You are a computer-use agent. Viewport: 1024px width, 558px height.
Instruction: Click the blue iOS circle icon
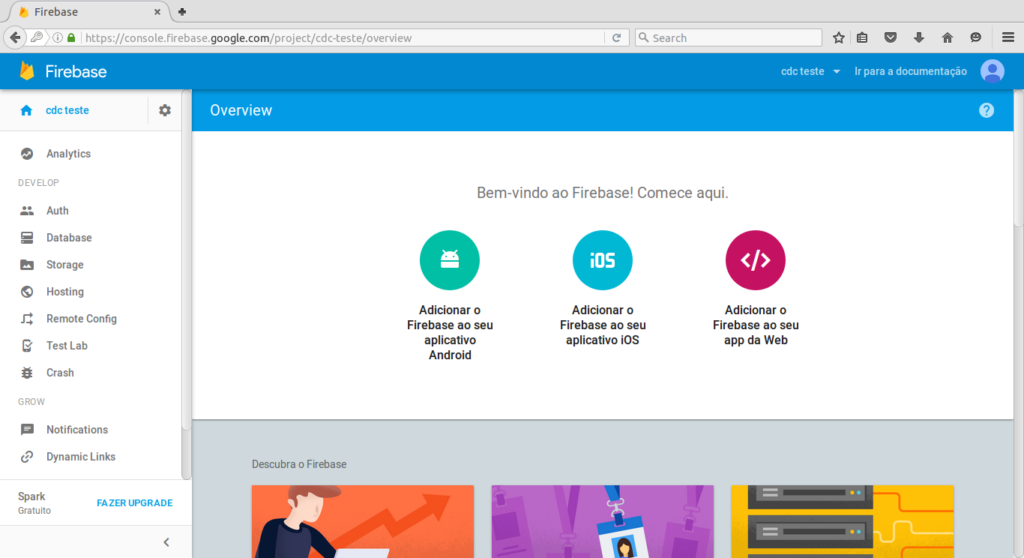(602, 260)
